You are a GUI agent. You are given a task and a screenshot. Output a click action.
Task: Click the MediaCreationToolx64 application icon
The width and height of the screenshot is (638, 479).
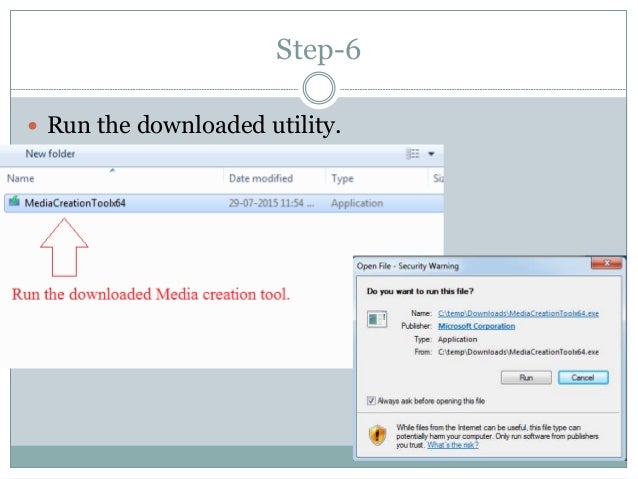point(14,201)
